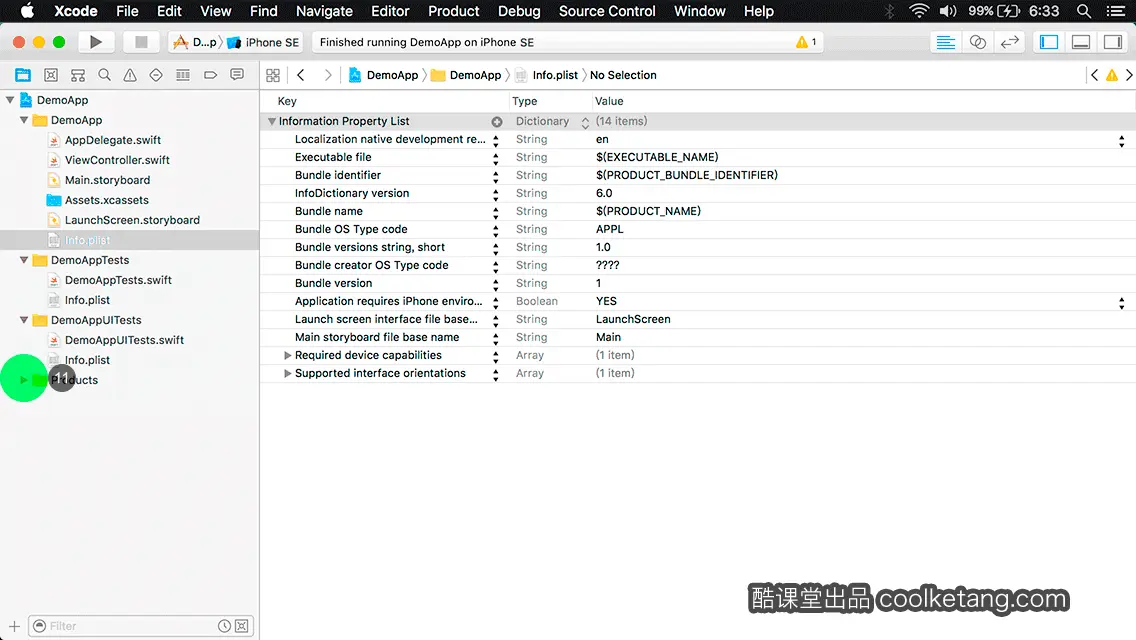Open the Navigate menu
This screenshot has height=640, width=1136.
(x=324, y=11)
